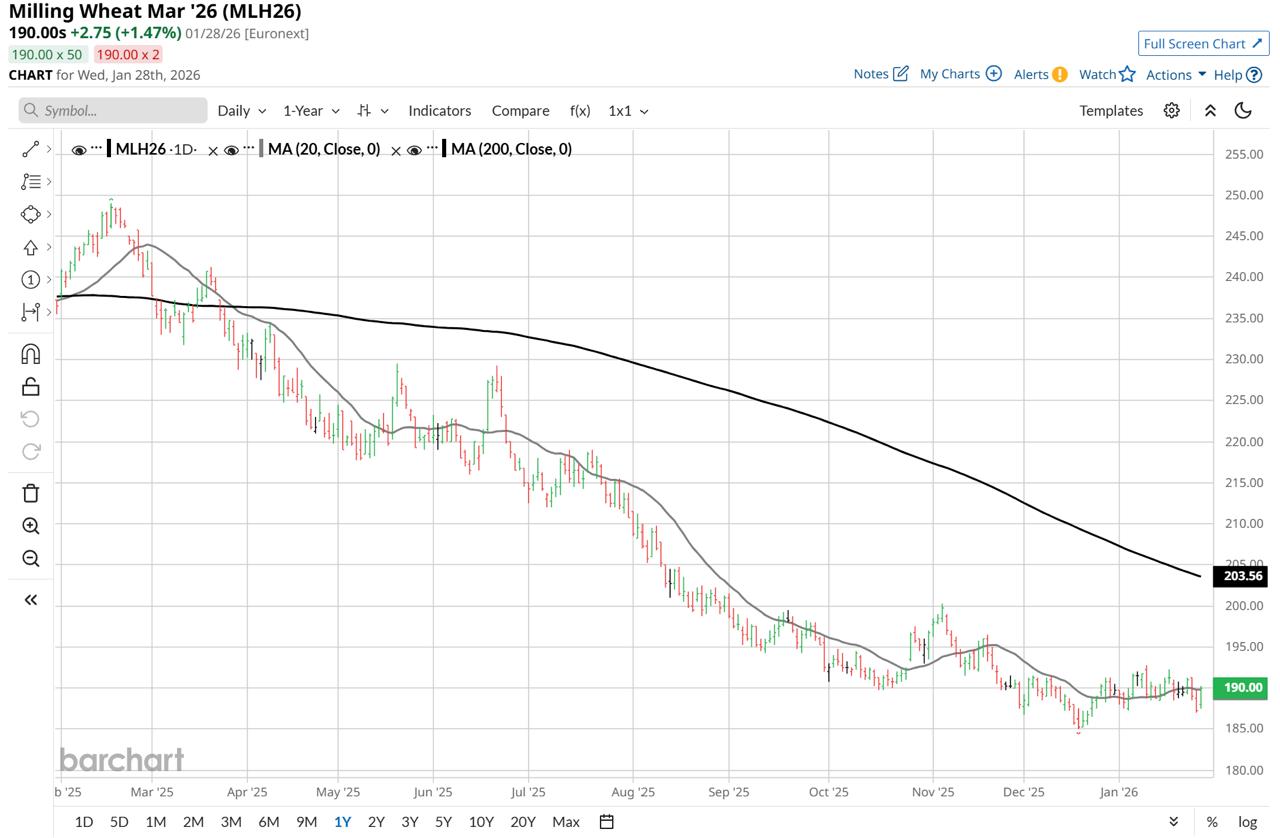Viewport: 1280px width, 838px height.
Task: Switch to dark mode with moon icon
Action: (x=1243, y=111)
